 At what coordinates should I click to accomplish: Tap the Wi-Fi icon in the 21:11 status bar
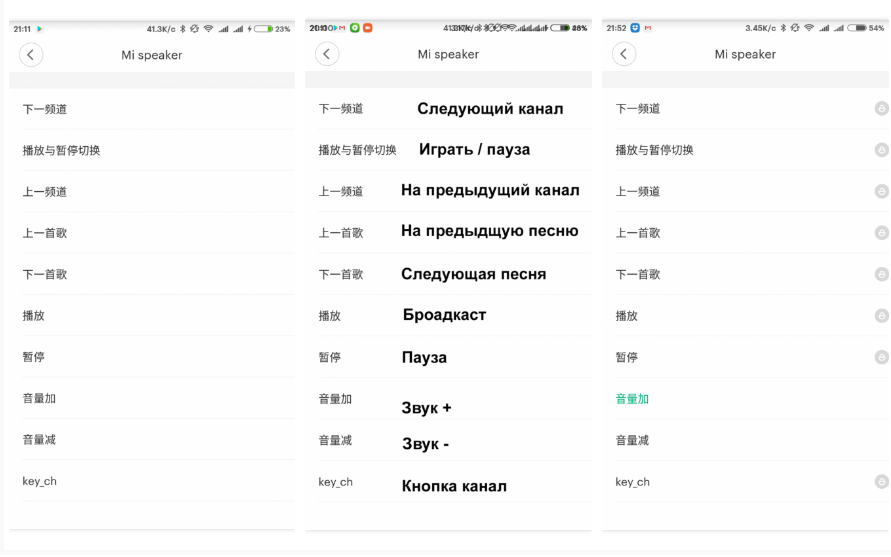[209, 28]
